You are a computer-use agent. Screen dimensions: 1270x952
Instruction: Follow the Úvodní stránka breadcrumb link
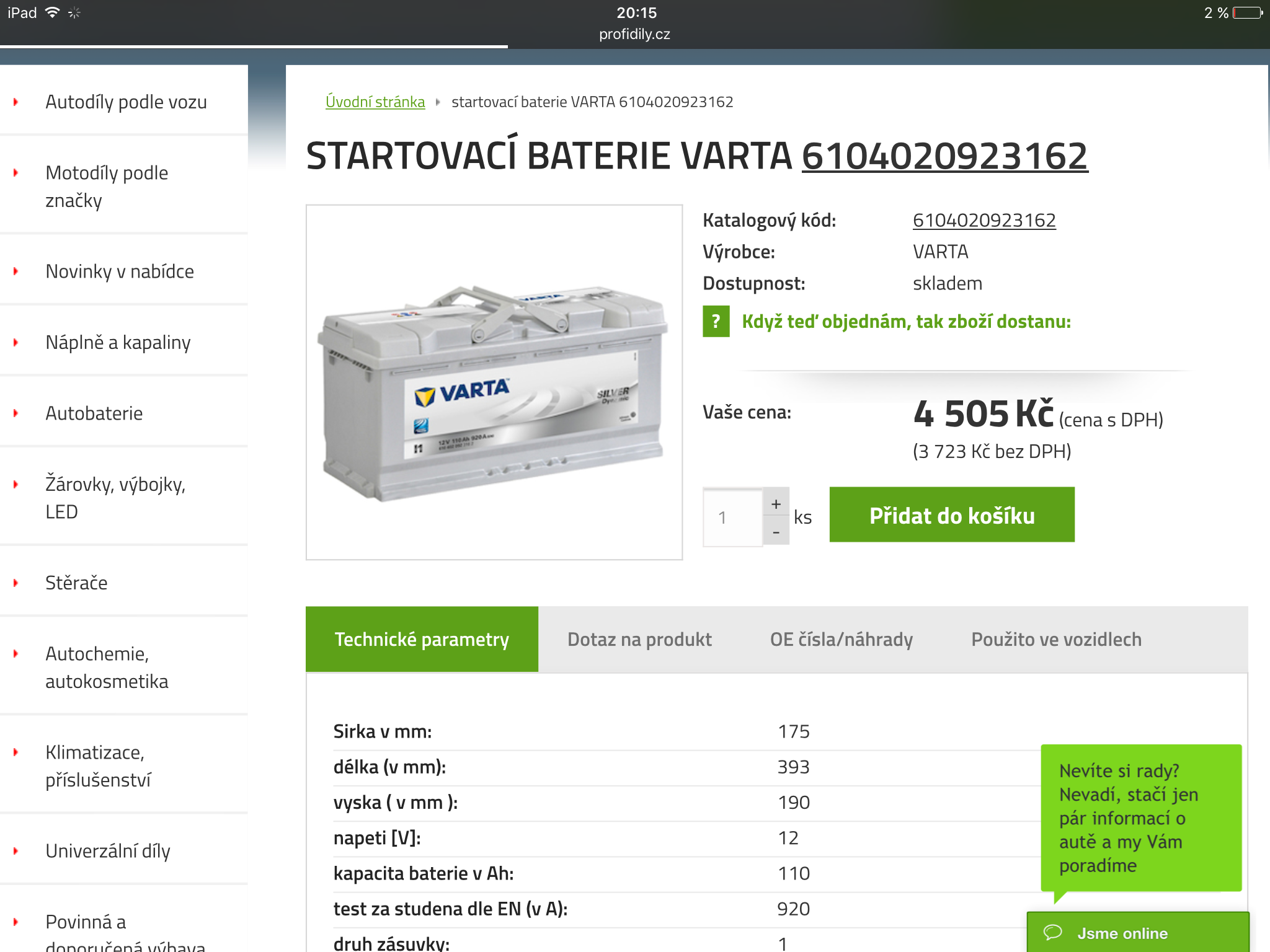(375, 102)
